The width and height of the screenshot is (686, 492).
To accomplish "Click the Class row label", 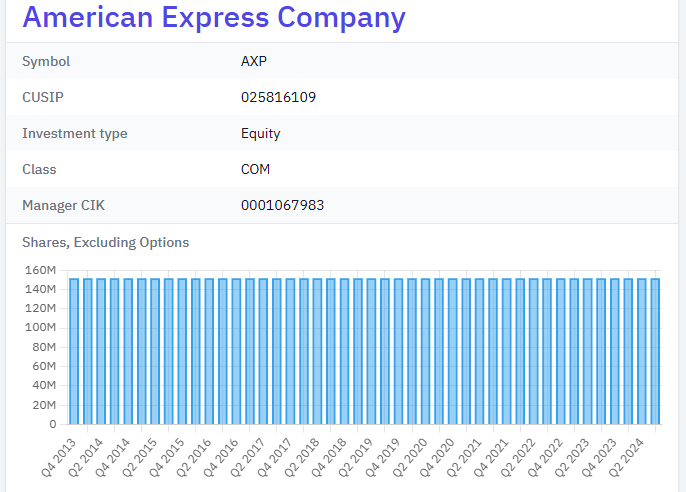I will tap(39, 169).
